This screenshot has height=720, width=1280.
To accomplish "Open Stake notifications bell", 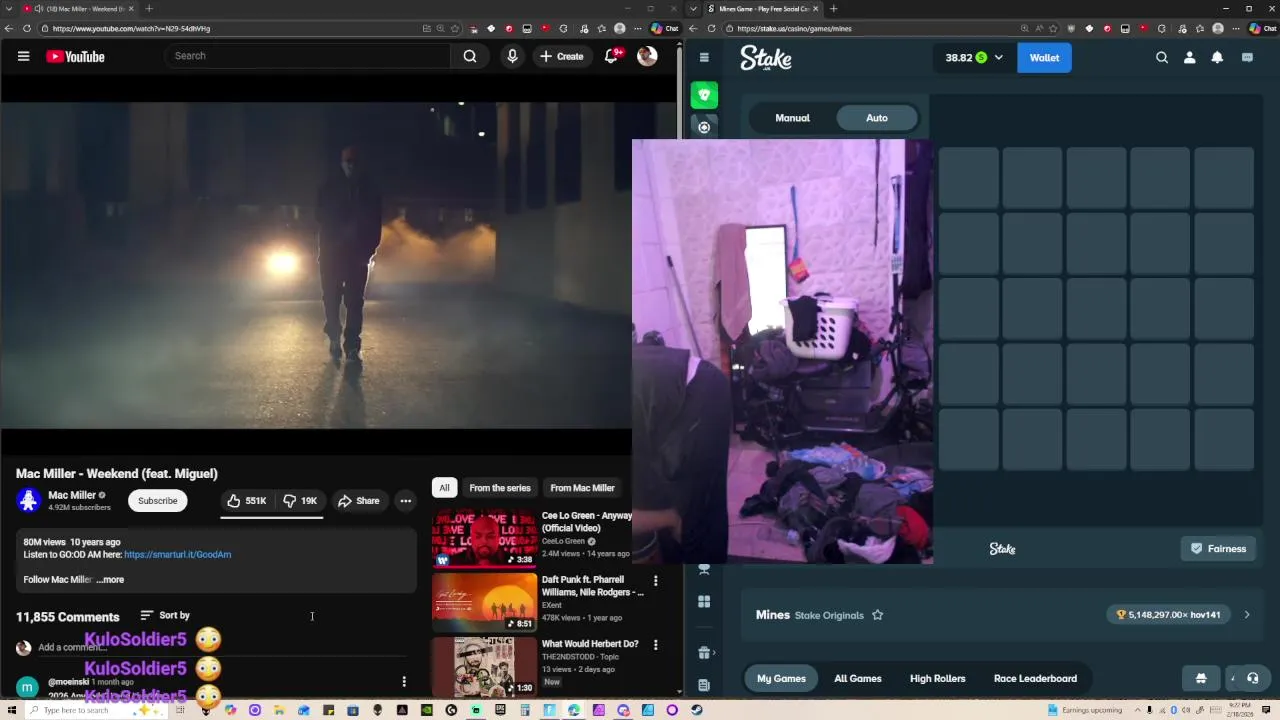I will pos(1217,58).
